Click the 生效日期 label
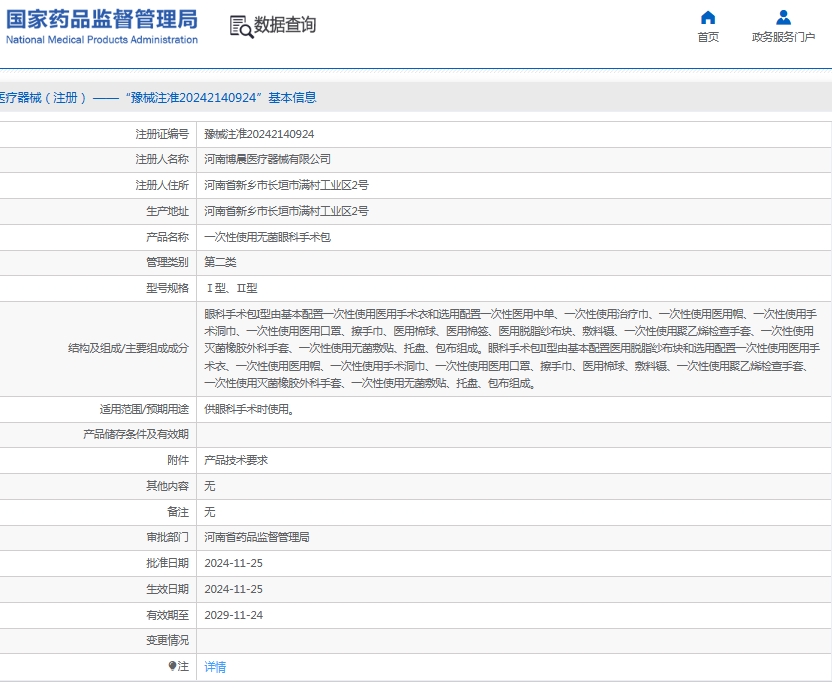832x690 pixels. click(167, 589)
